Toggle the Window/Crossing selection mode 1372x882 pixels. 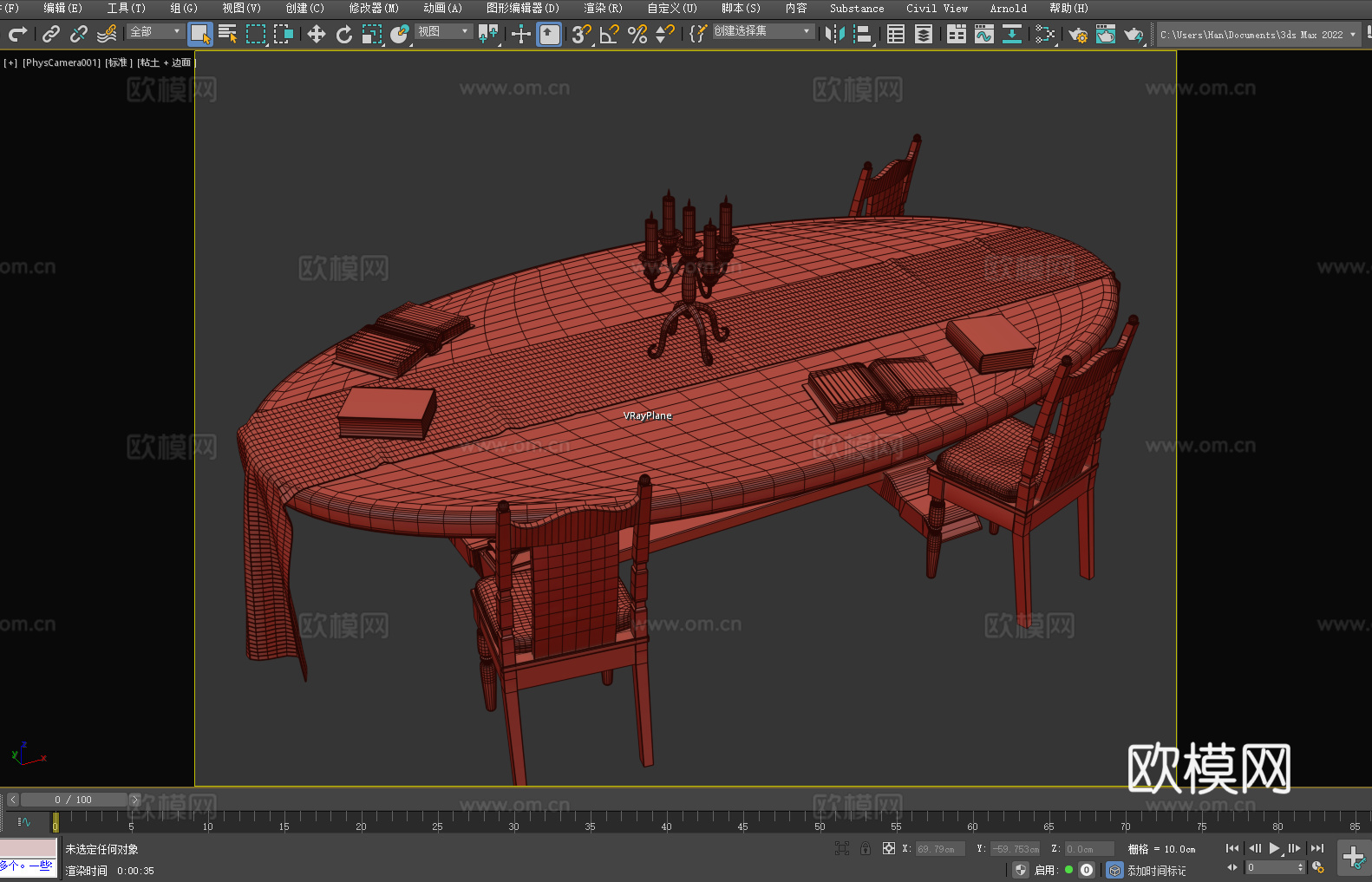coord(284,34)
